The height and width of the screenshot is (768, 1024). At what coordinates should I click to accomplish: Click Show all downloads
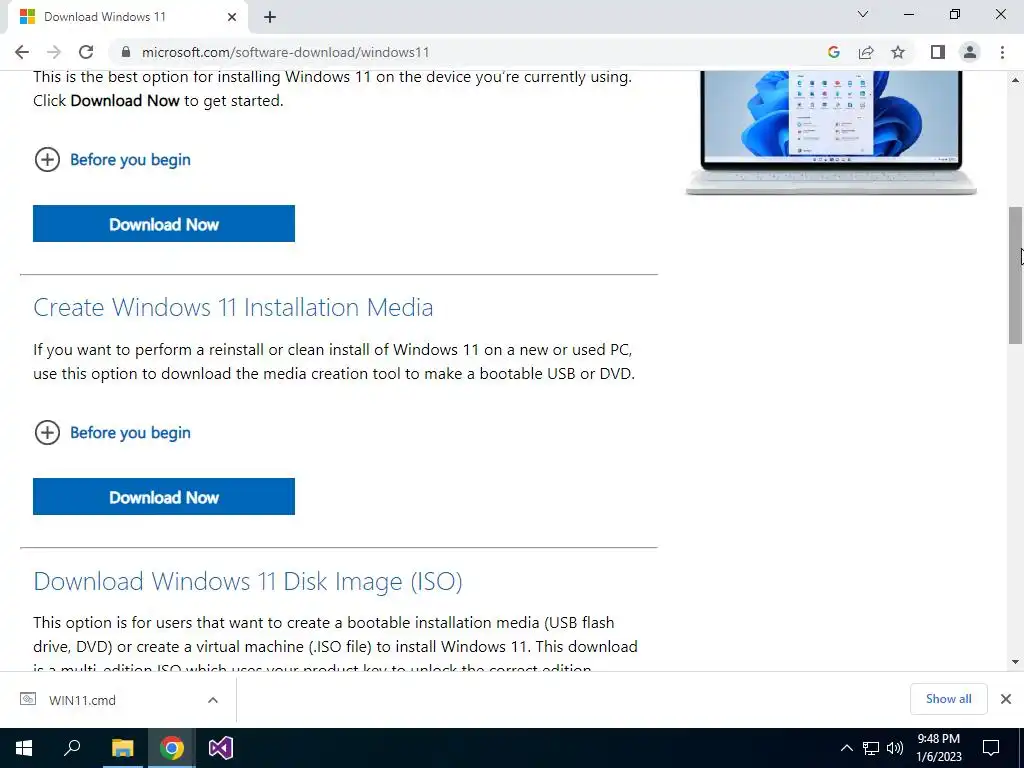click(x=948, y=699)
